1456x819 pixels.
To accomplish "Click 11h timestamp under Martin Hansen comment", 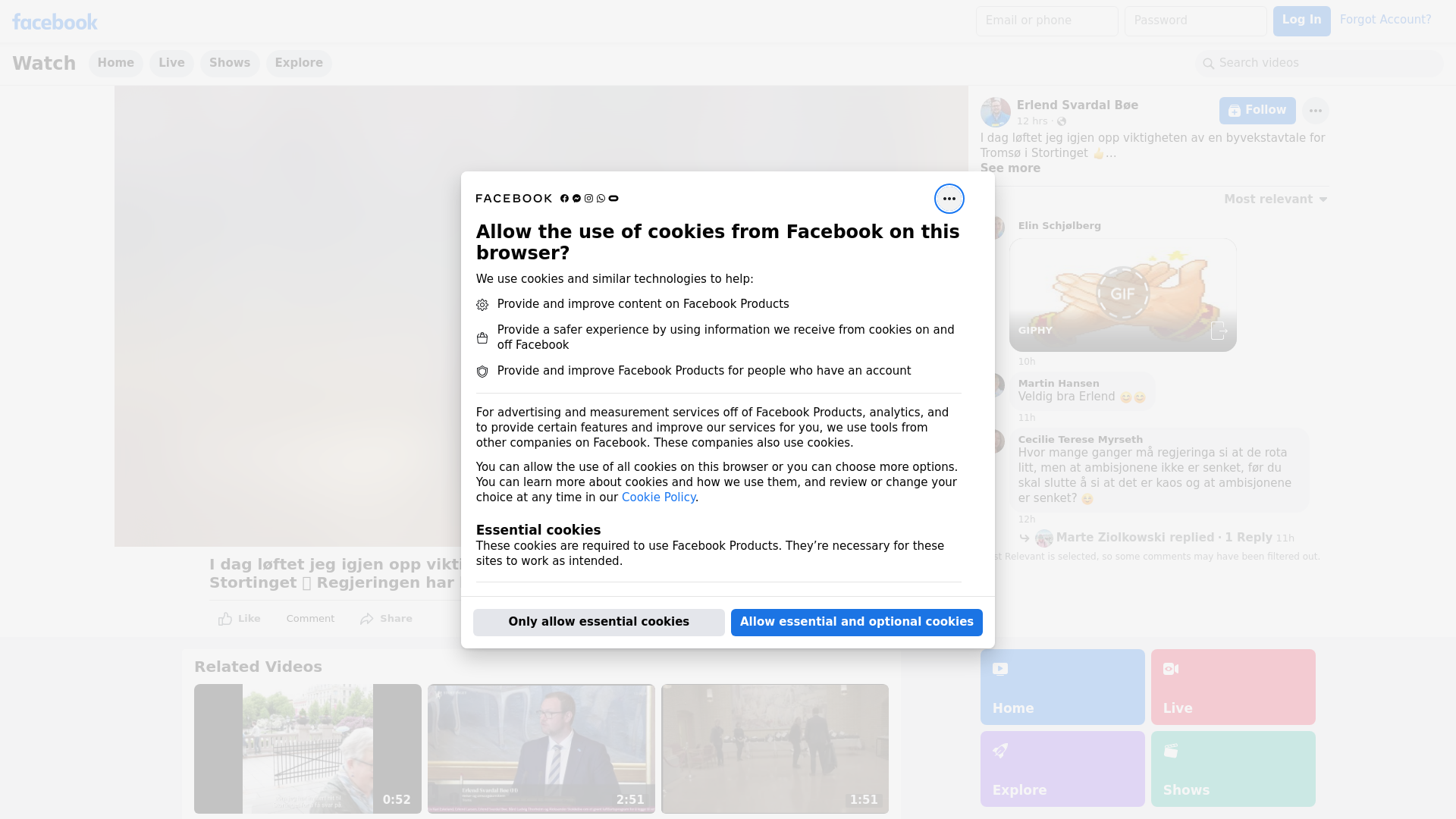I will pyautogui.click(x=1026, y=418).
